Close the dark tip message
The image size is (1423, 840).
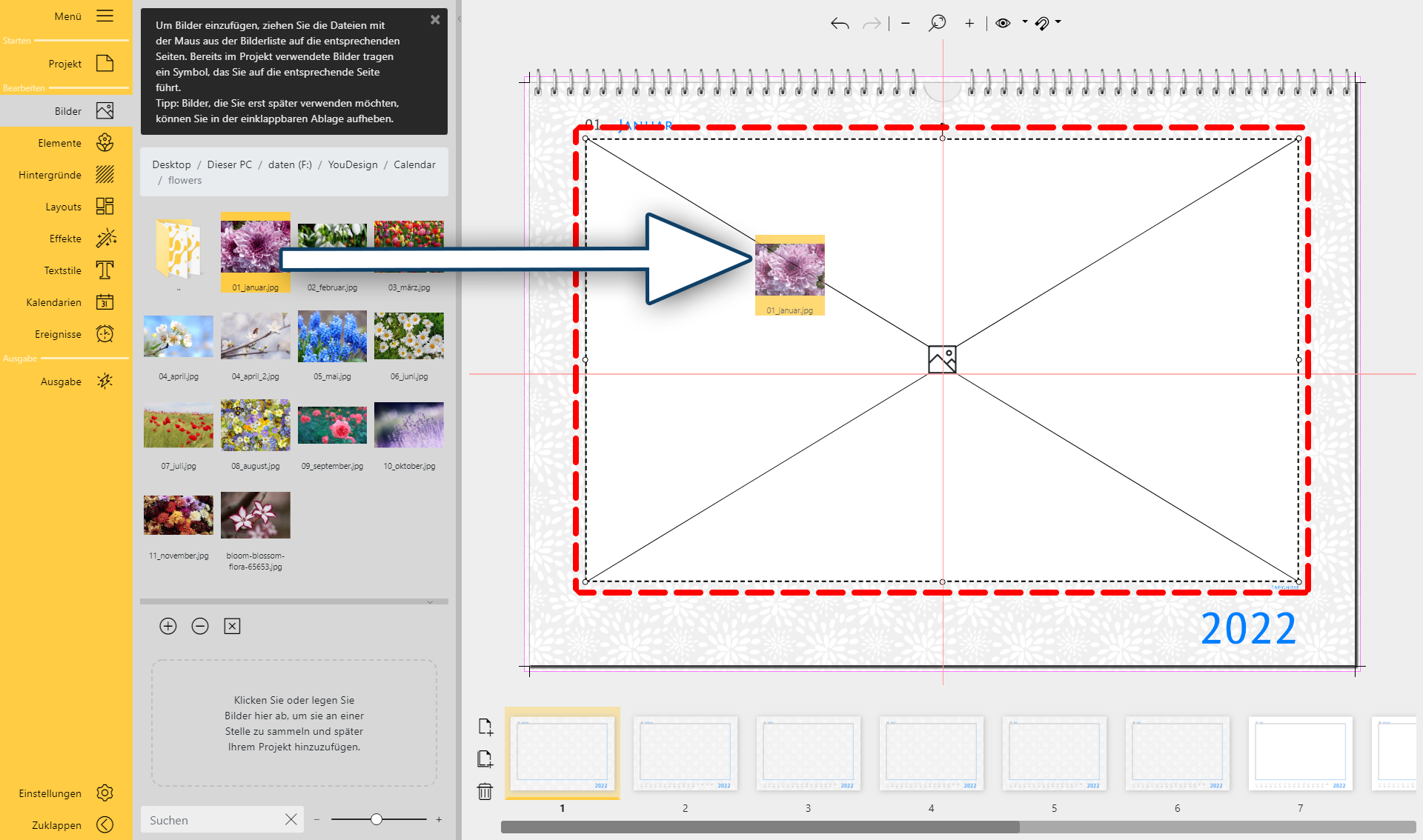tap(435, 20)
